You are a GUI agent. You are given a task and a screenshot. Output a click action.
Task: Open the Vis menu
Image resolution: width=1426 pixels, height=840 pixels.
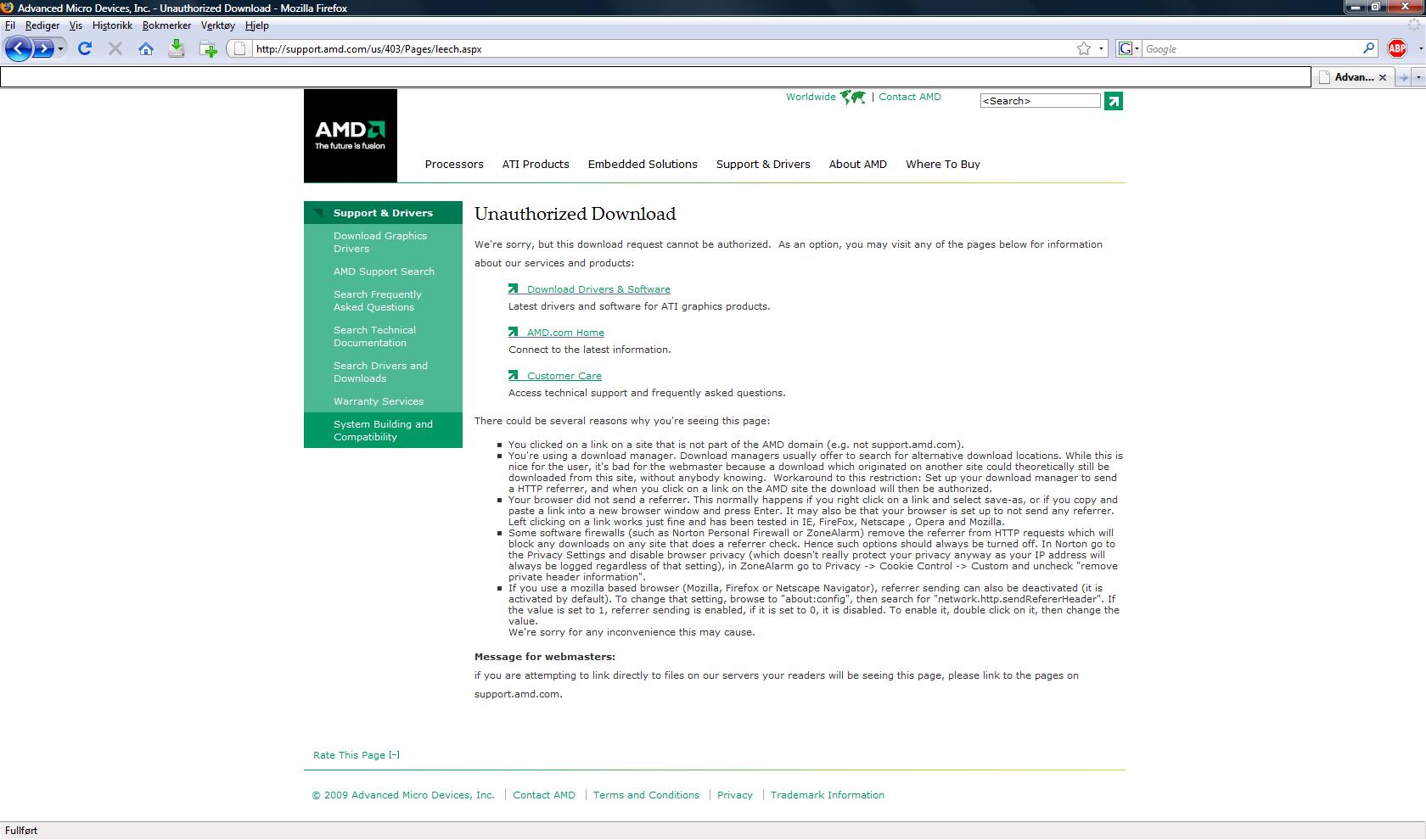point(76,25)
